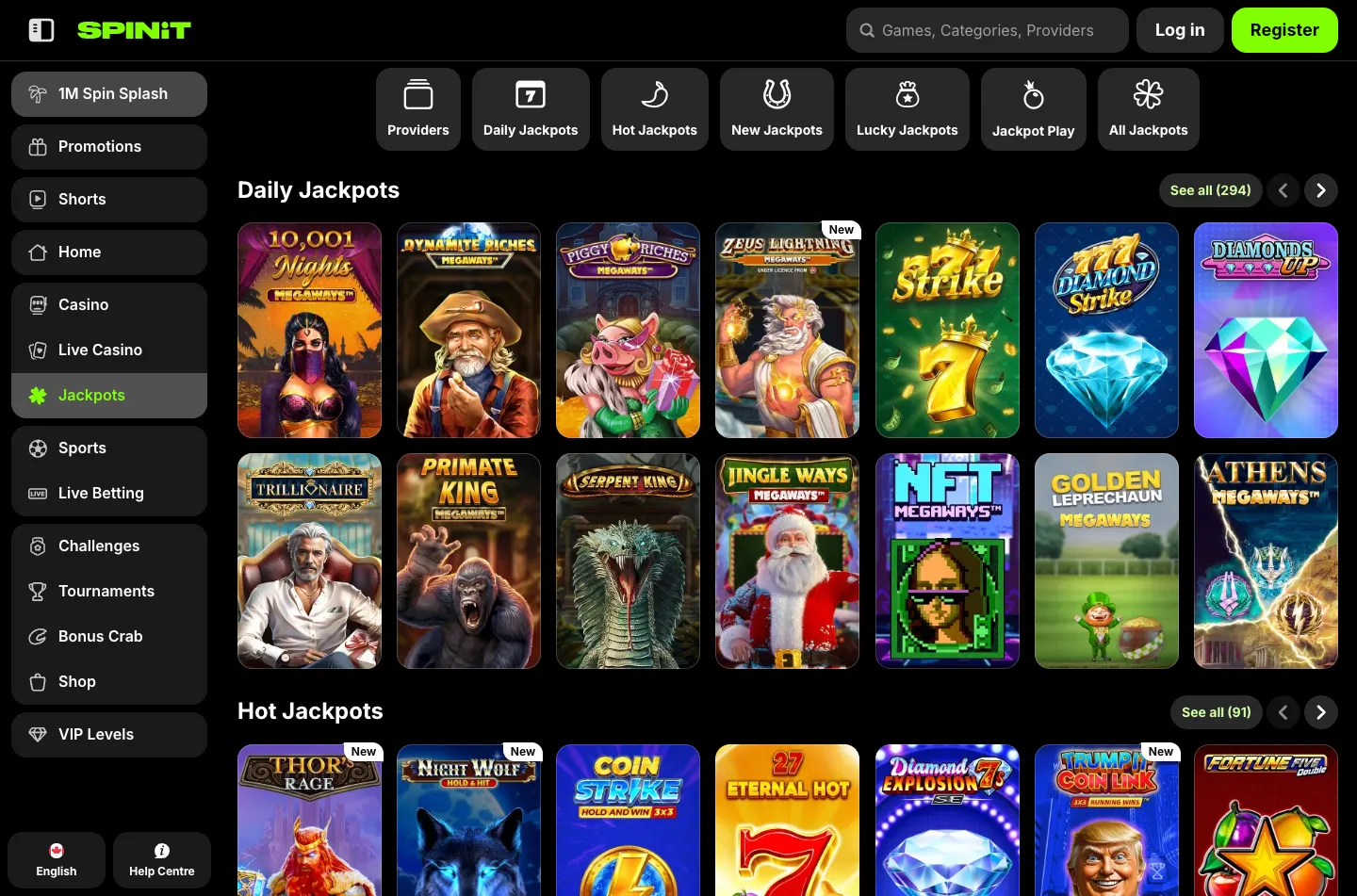Show previous Daily Jackpots games arrow

1283,190
